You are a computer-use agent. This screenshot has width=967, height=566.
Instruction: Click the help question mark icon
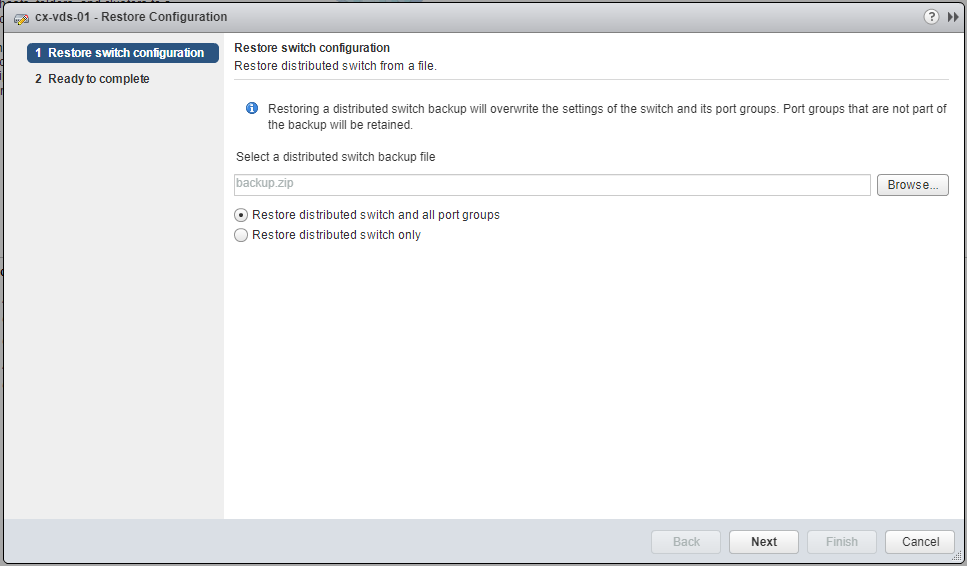coord(932,17)
